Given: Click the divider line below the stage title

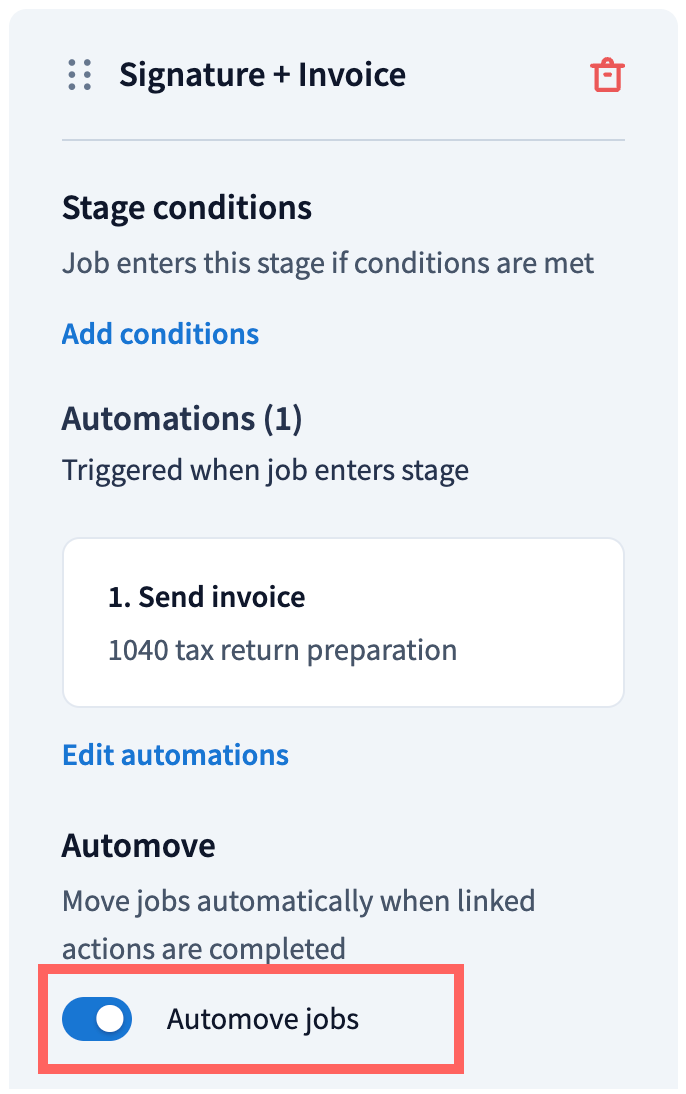Looking at the screenshot, I should 343,140.
